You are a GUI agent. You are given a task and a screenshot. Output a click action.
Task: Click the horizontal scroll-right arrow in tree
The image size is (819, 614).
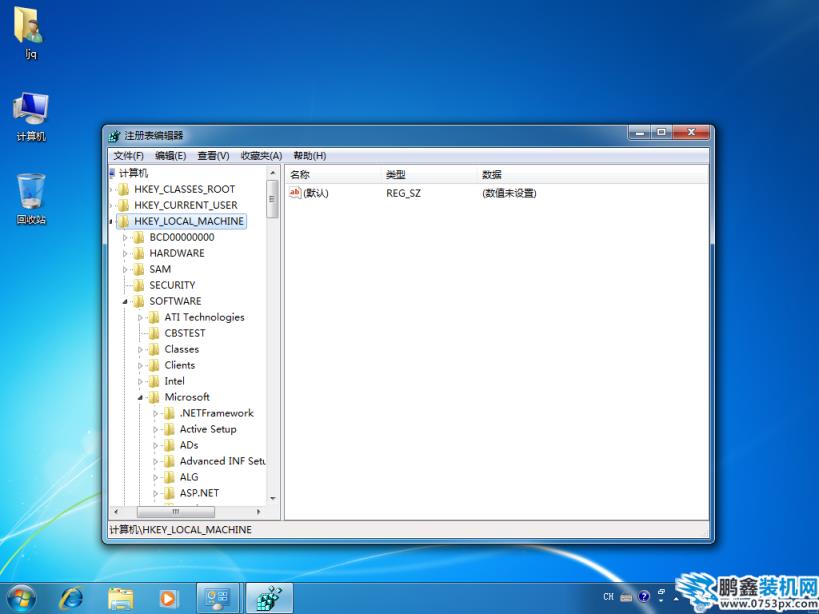[x=258, y=512]
